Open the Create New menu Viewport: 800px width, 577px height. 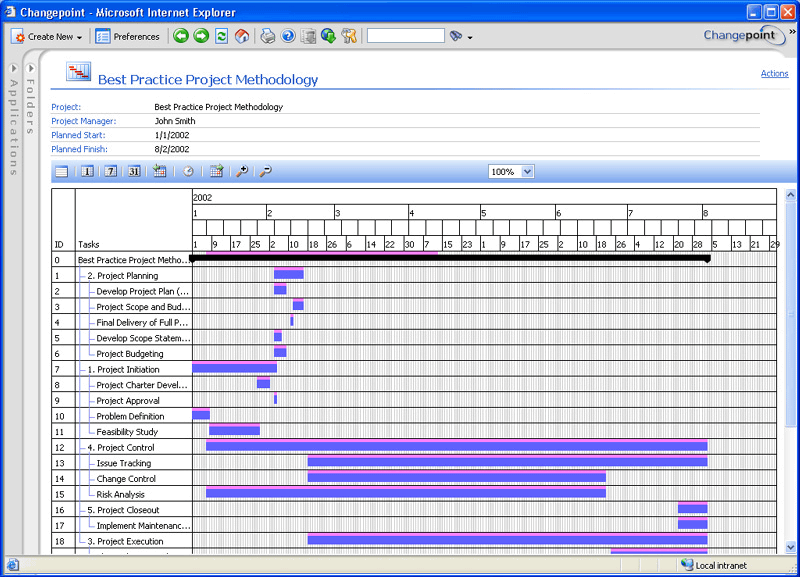point(46,37)
